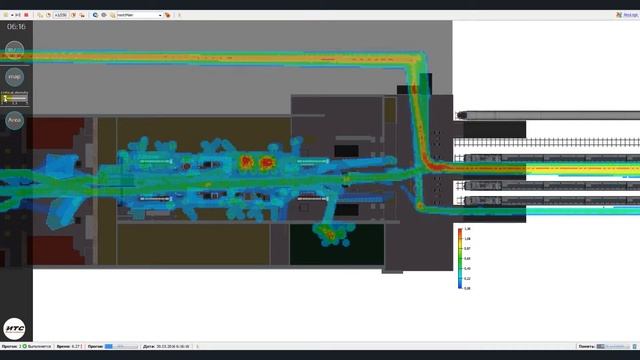Image resolution: width=640 pixels, height=360 pixels.
Task: Click the memory usage bar in status bar
Action: click(613, 346)
